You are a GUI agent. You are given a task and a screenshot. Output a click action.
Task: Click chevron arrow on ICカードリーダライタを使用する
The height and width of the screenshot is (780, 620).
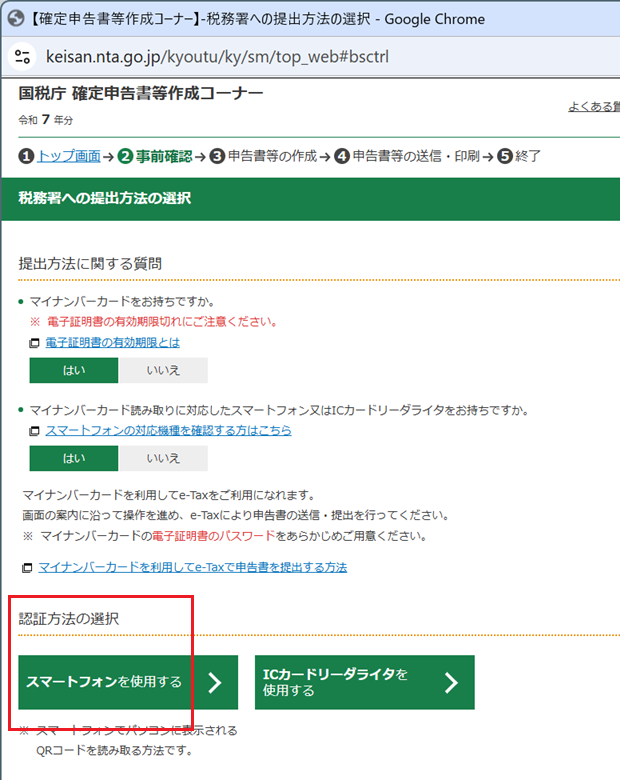point(451,683)
